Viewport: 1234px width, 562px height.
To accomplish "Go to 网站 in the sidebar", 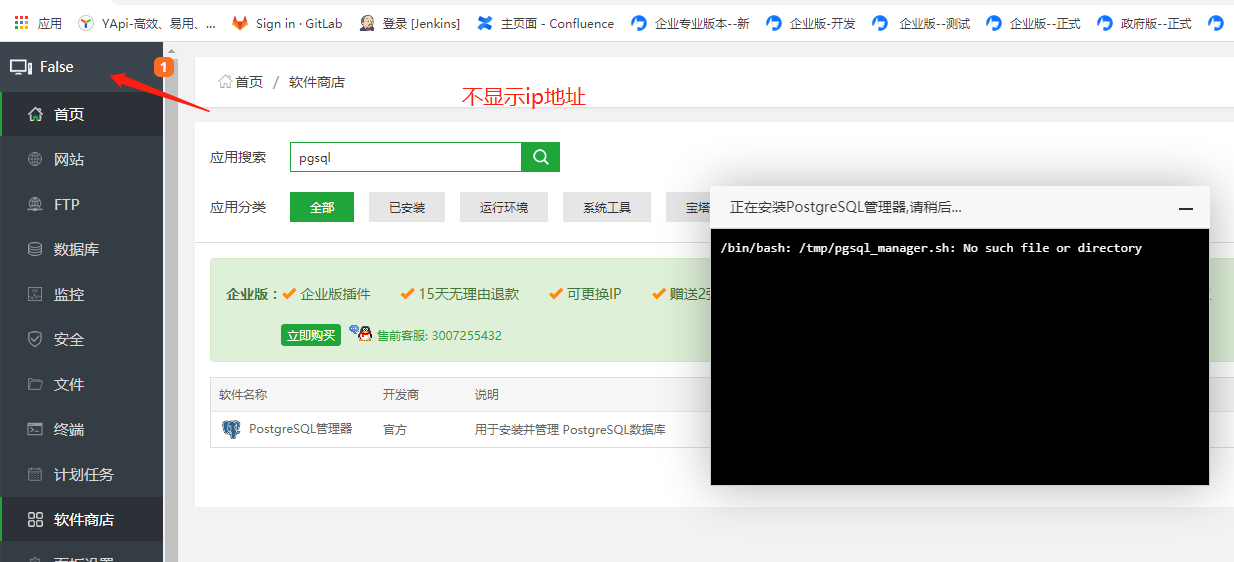I will 82,159.
